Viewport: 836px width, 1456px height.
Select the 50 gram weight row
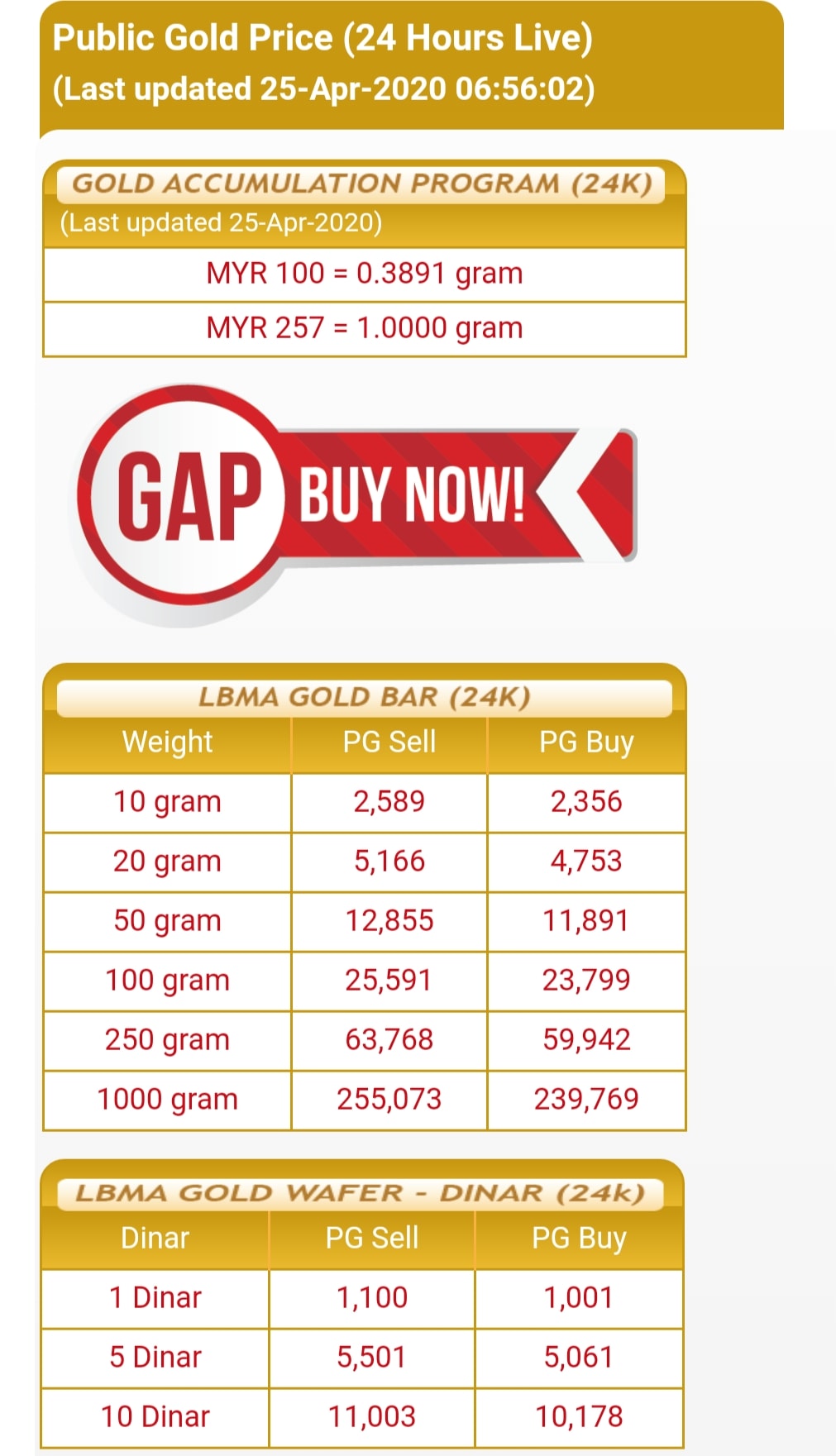pos(365,921)
